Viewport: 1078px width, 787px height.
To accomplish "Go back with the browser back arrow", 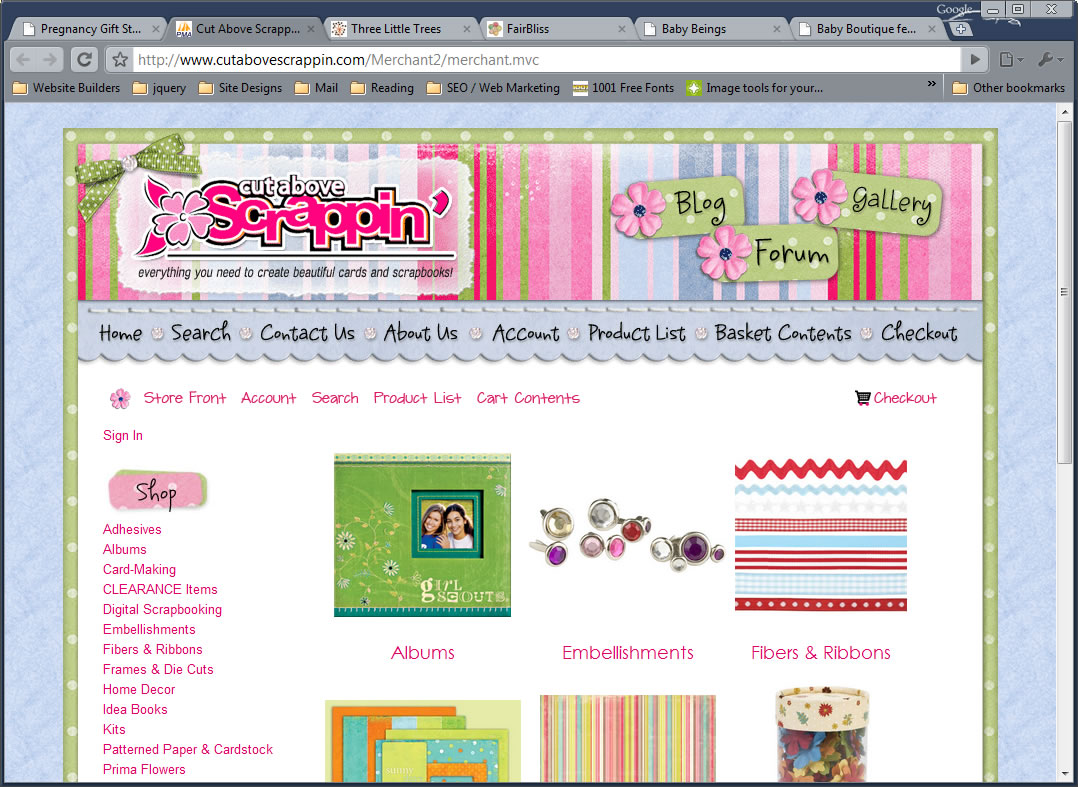I will (x=24, y=59).
